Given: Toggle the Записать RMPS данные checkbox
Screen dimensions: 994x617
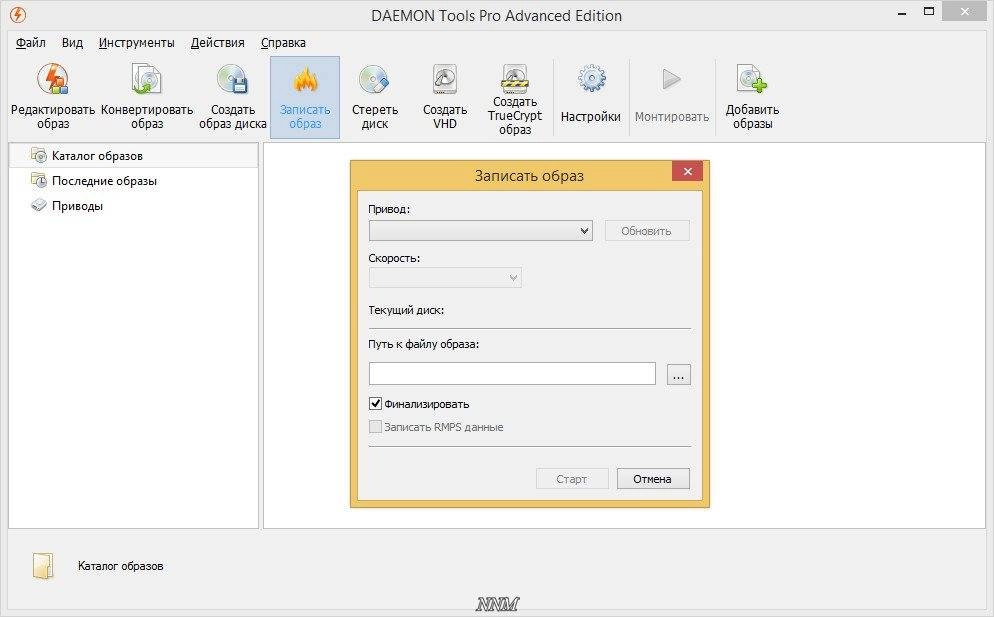Looking at the screenshot, I should (x=375, y=427).
